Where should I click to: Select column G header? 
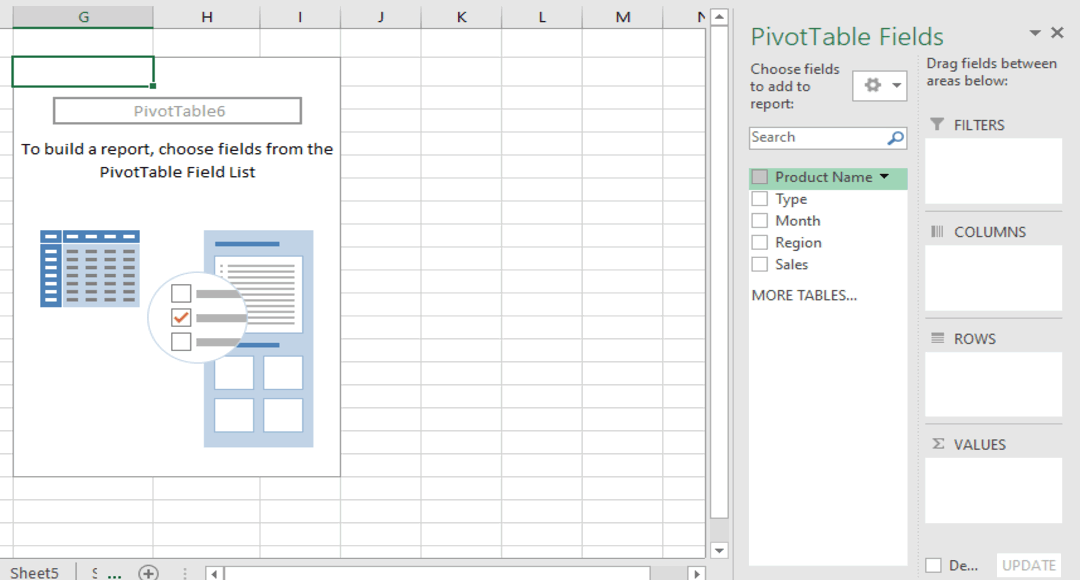82,17
